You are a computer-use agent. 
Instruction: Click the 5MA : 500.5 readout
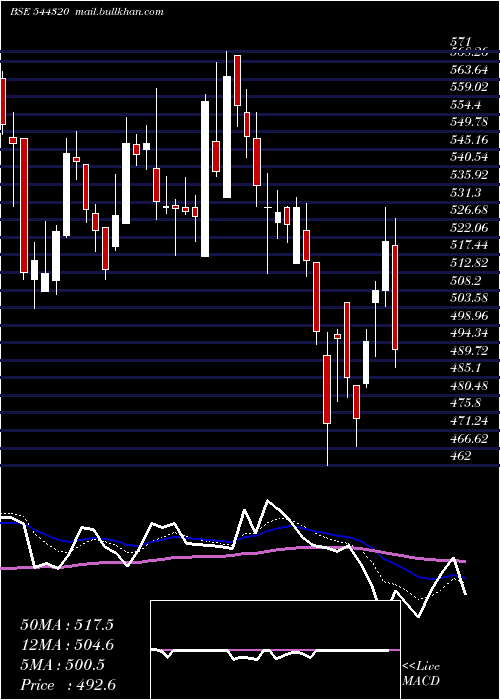62,665
